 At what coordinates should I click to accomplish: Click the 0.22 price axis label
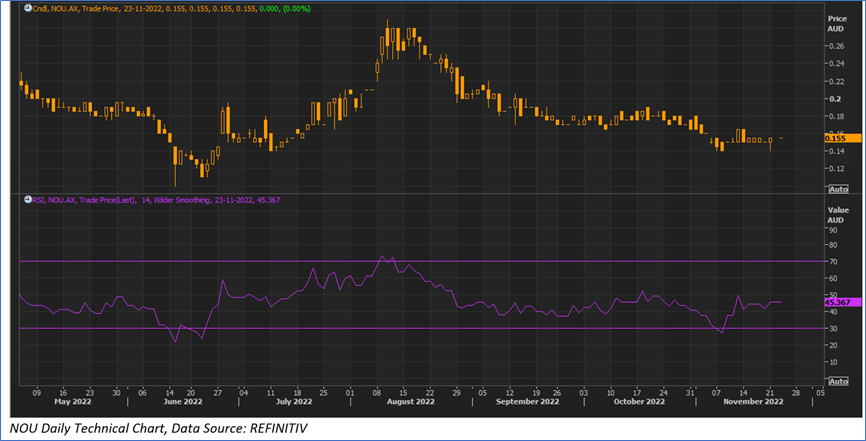tap(837, 82)
